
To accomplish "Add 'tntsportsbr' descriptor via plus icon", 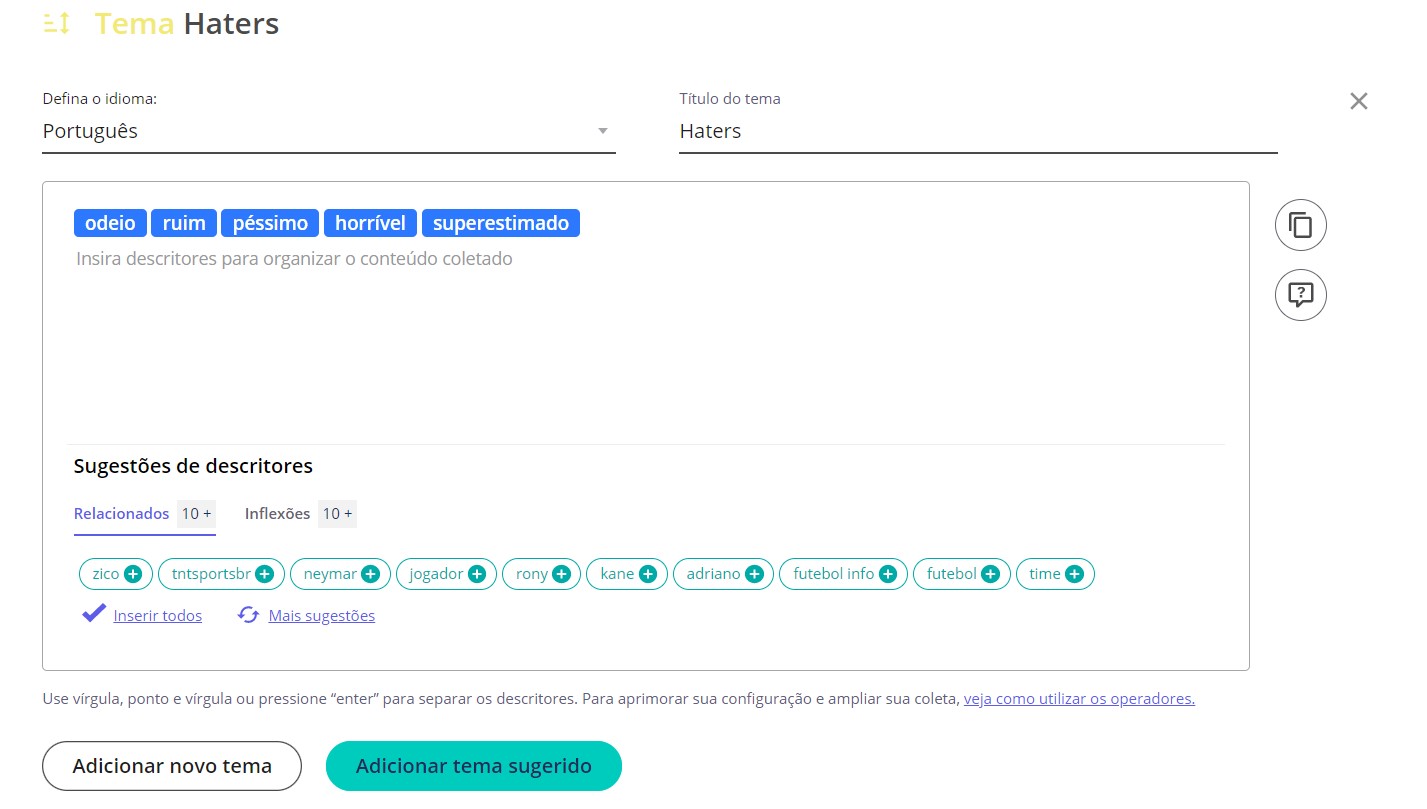I will [264, 574].
